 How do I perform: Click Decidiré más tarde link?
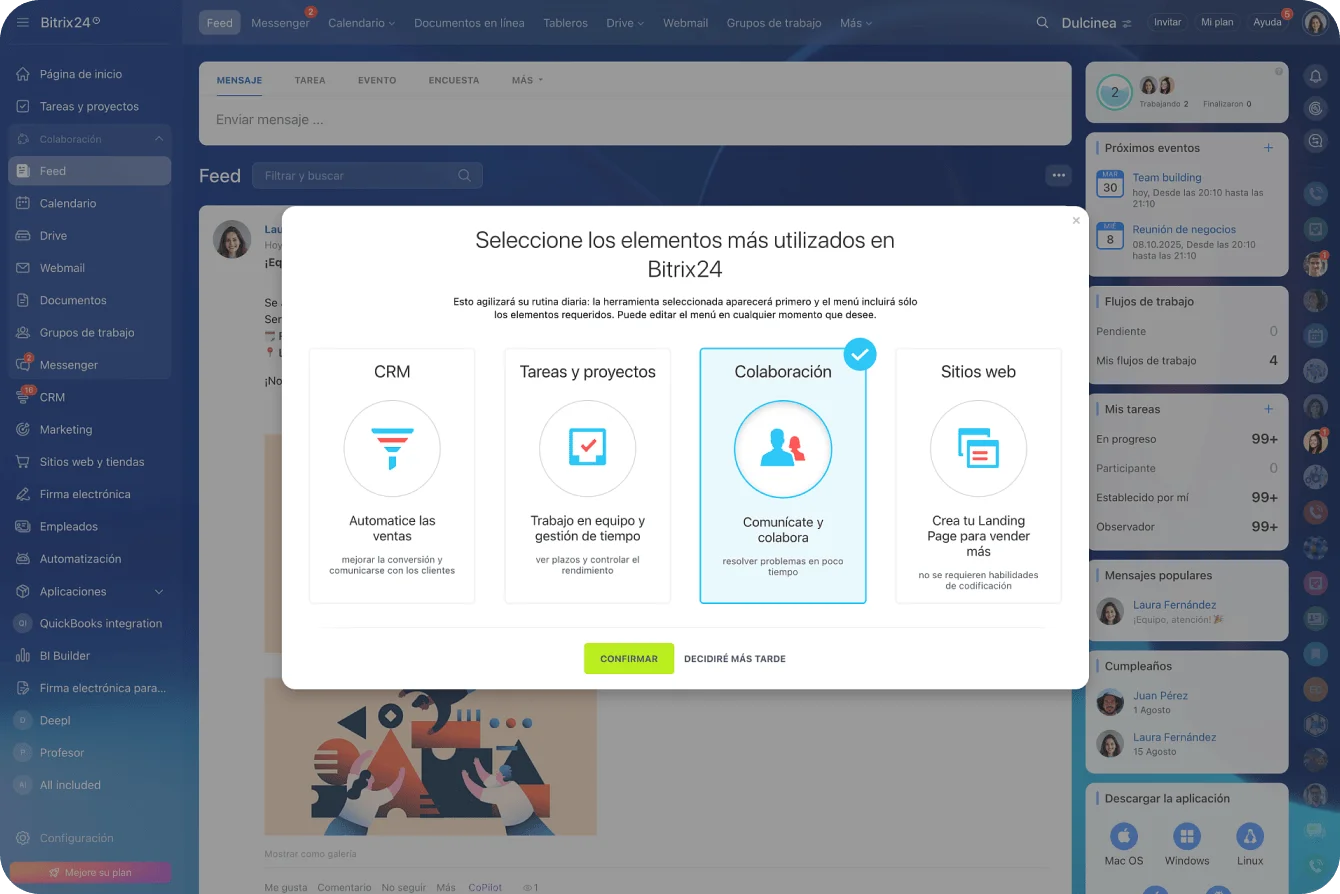(x=734, y=659)
